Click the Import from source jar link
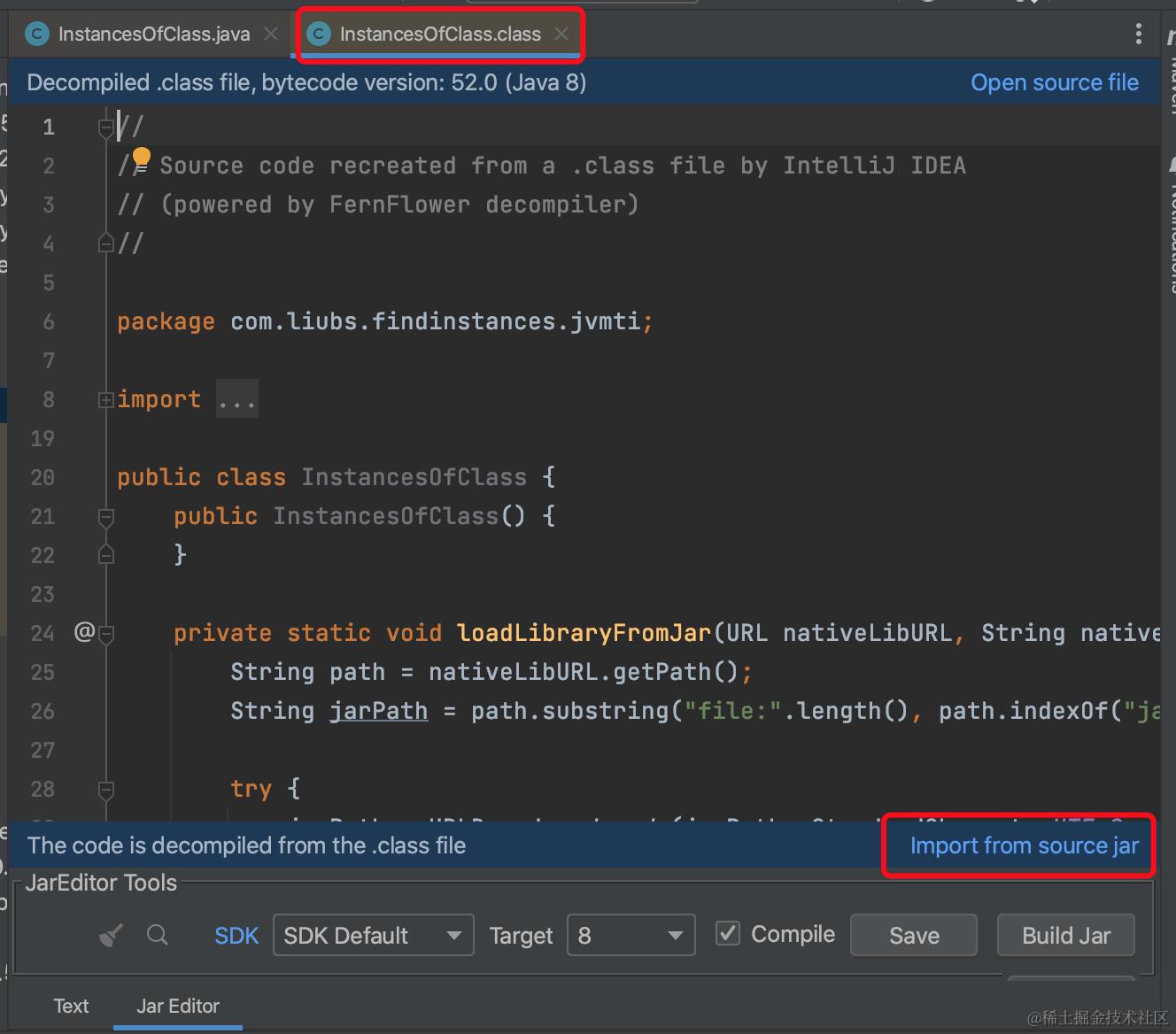The width and height of the screenshot is (1176, 1034). click(1025, 845)
